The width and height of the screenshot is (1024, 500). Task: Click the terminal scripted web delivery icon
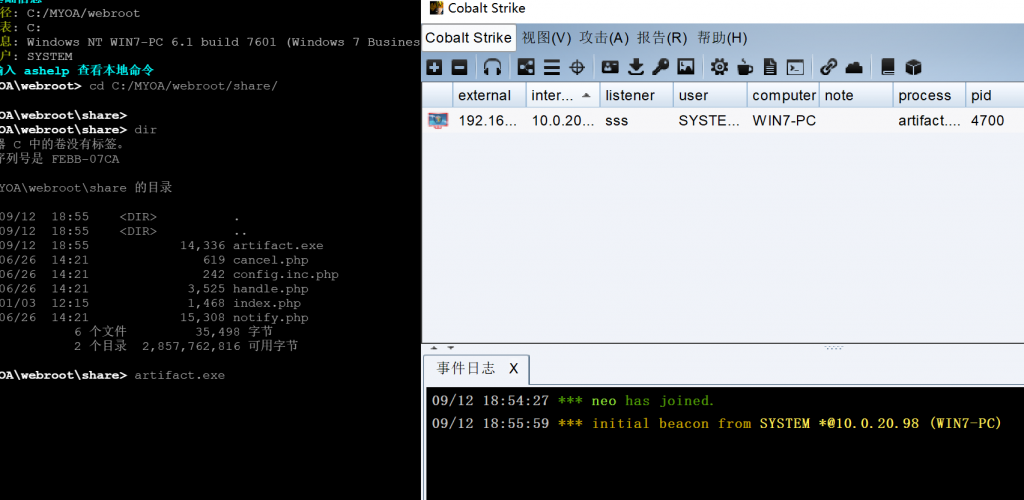[x=795, y=67]
